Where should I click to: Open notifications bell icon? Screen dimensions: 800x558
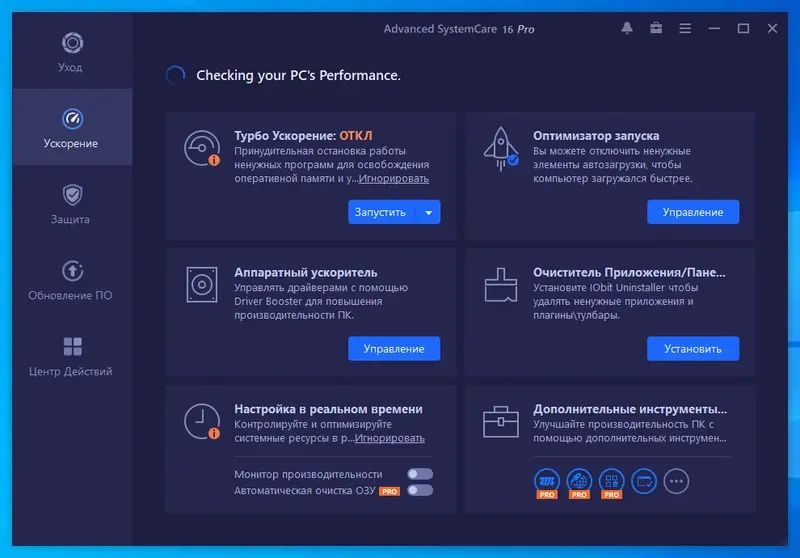coord(627,28)
